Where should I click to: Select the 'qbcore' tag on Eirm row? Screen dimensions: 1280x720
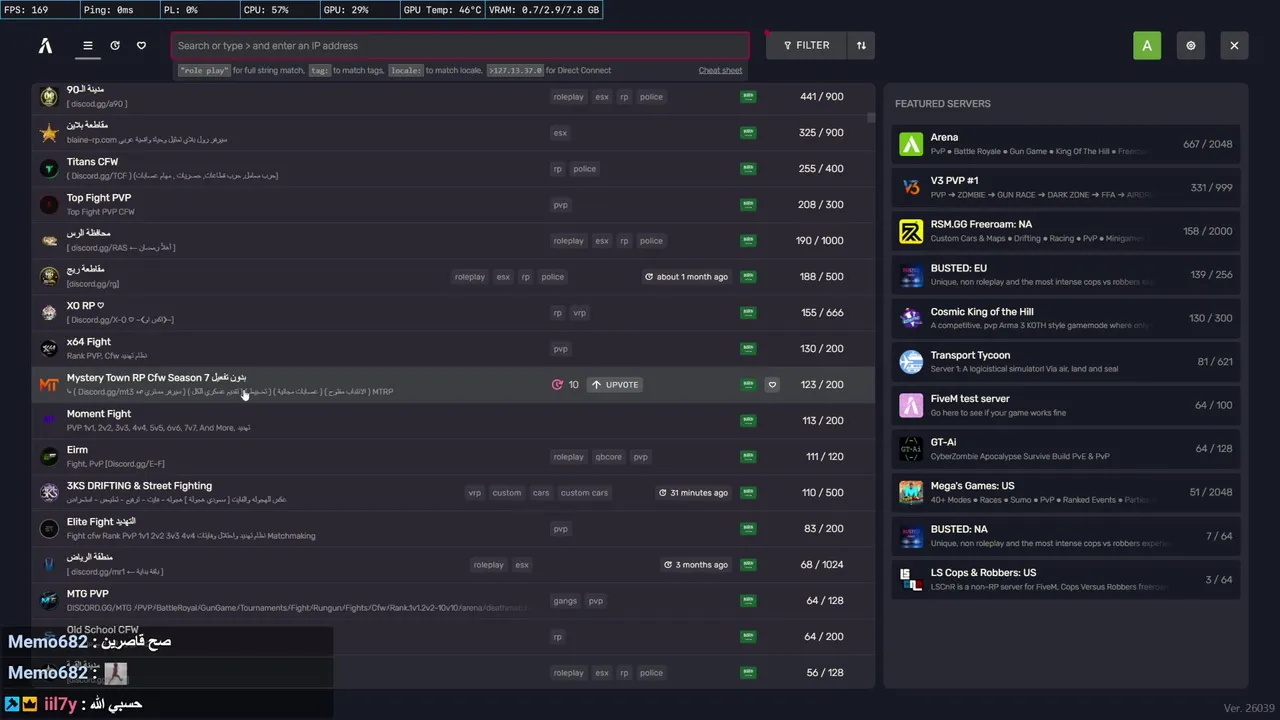pos(609,457)
